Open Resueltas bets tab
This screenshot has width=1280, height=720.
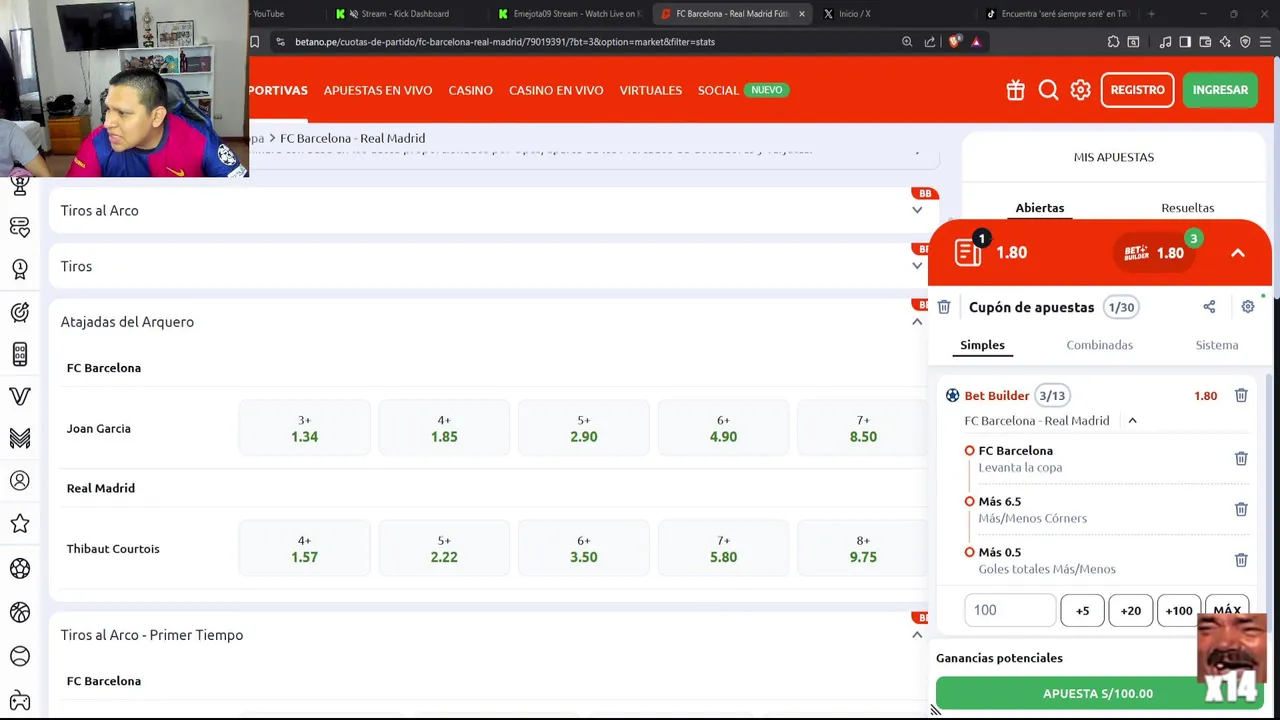coord(1188,208)
